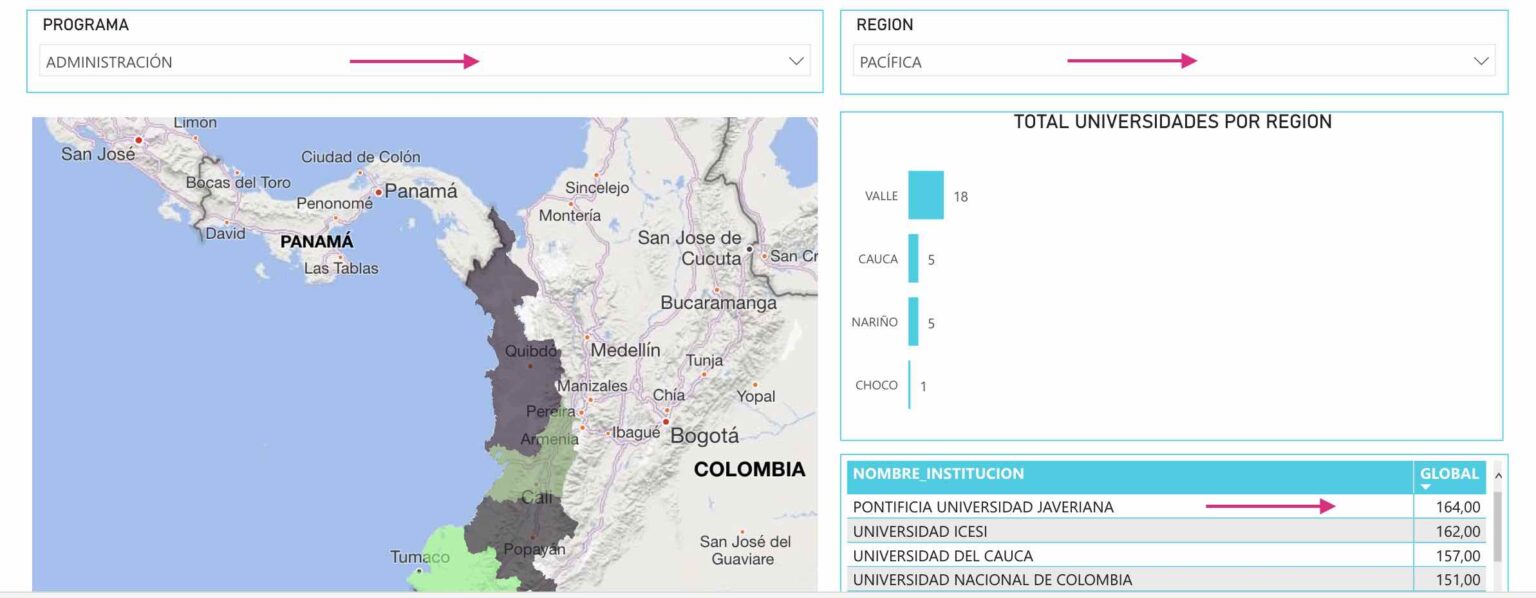Click the light green Nariño region near Tumaco
The width and height of the screenshot is (1536, 598).
450,560
